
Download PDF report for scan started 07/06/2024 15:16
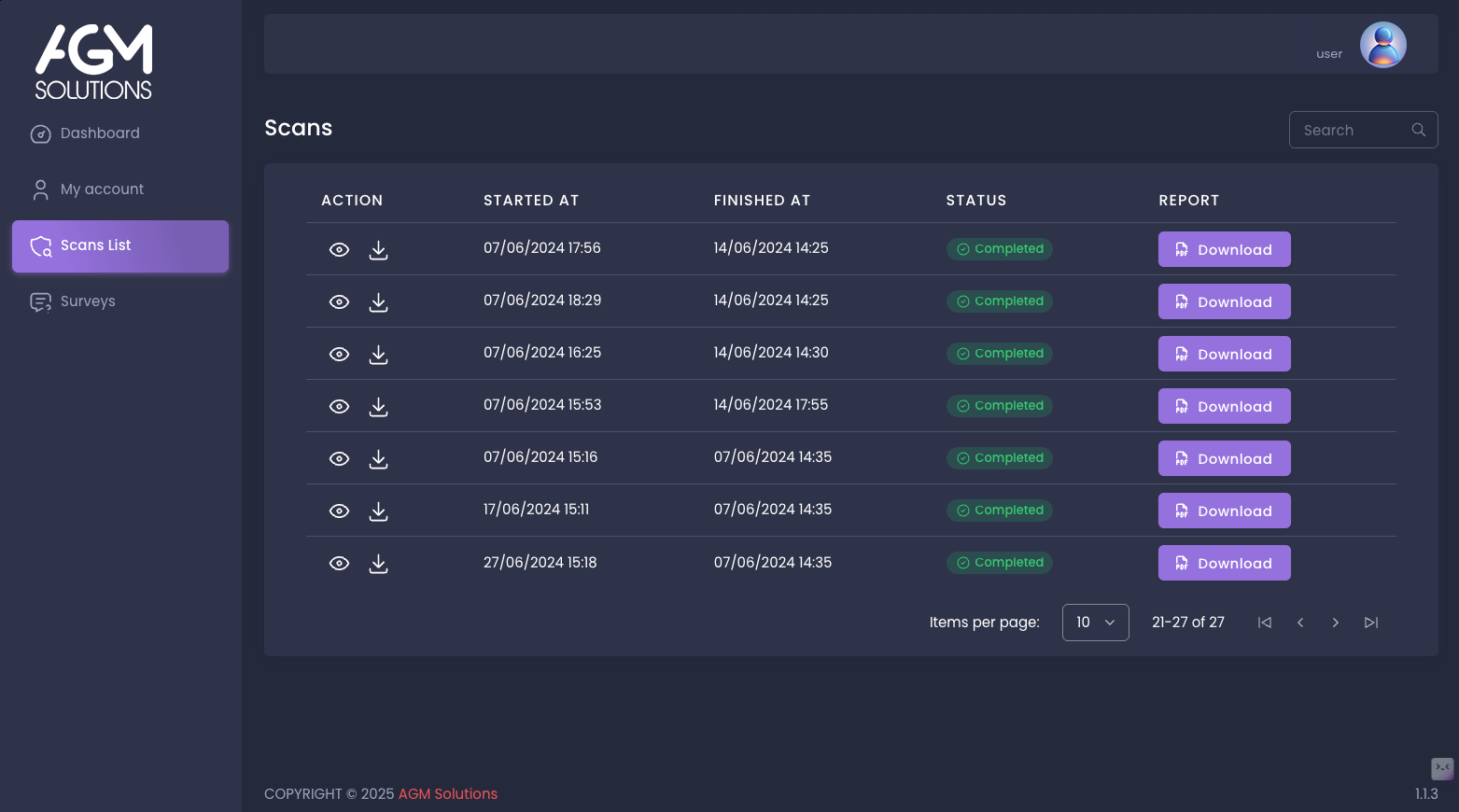(x=1224, y=458)
